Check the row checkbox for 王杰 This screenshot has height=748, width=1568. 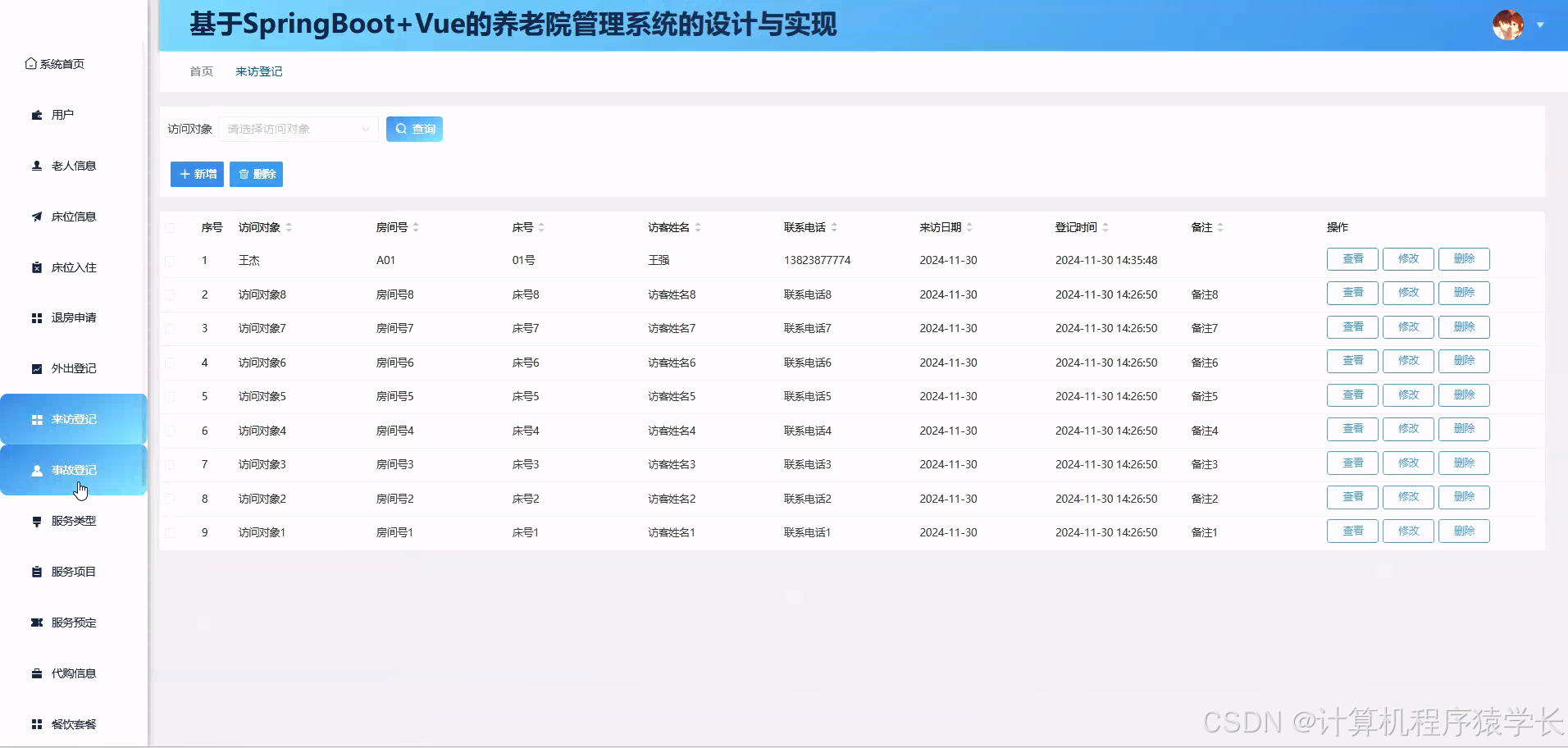[x=170, y=260]
